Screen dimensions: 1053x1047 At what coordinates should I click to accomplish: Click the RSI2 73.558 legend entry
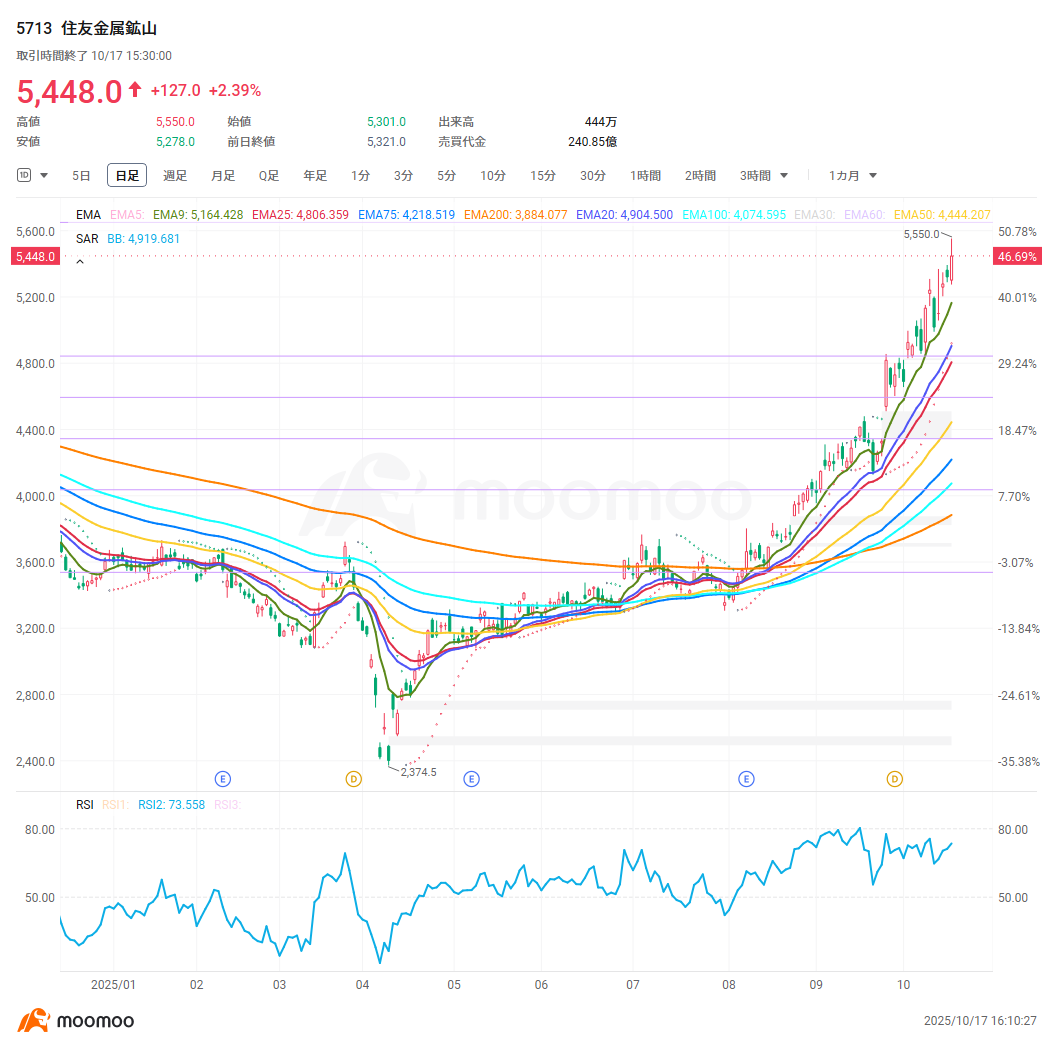click(171, 805)
